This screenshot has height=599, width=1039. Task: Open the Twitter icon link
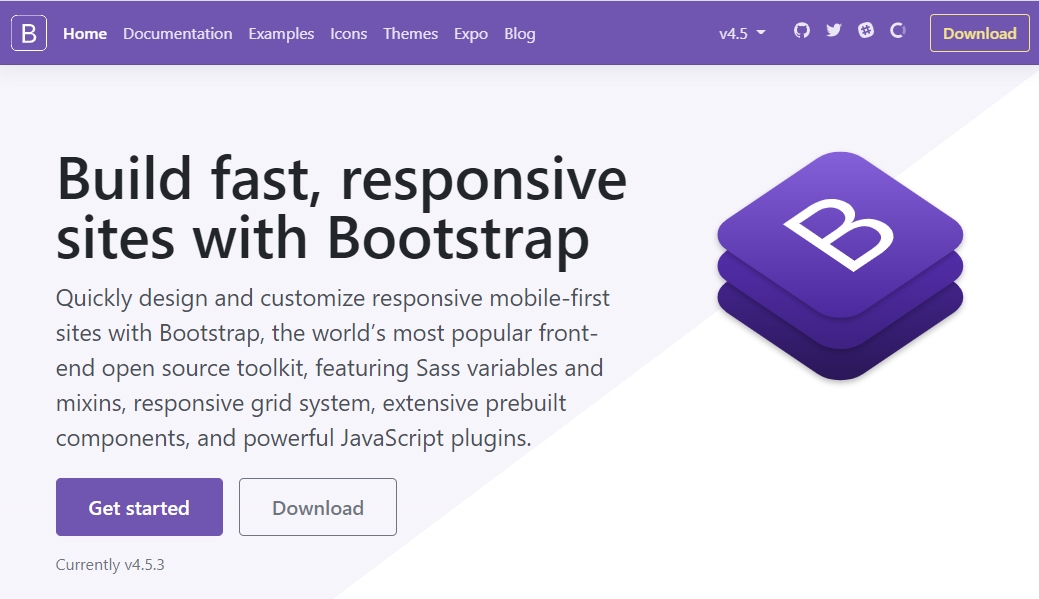pyautogui.click(x=834, y=30)
